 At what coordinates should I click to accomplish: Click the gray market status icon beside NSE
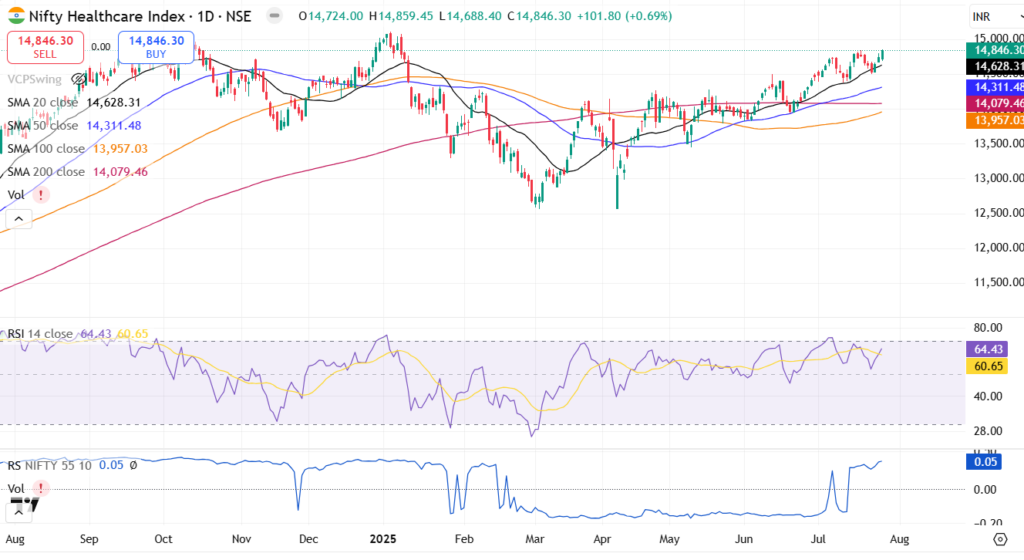tap(274, 16)
